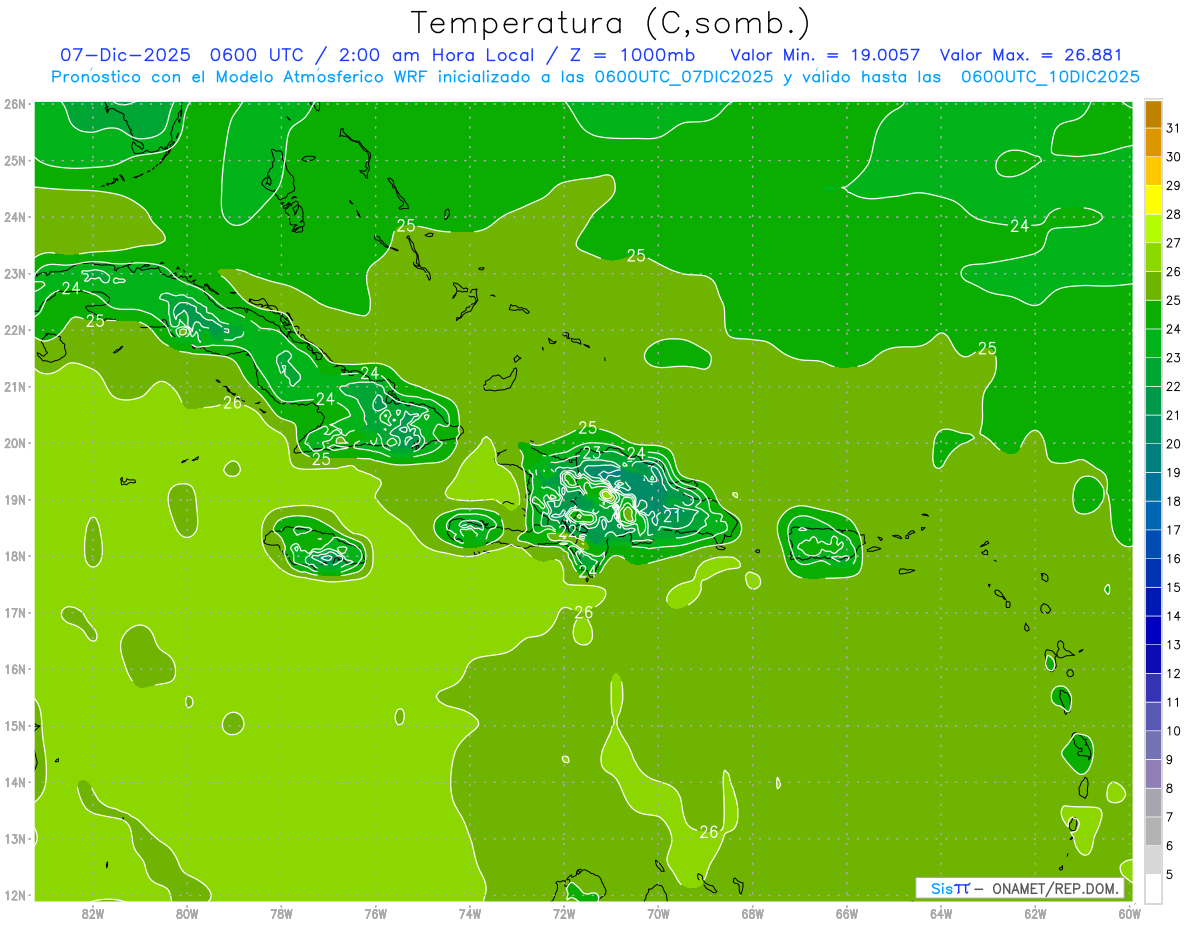Click color scale value "19"

point(1173,472)
